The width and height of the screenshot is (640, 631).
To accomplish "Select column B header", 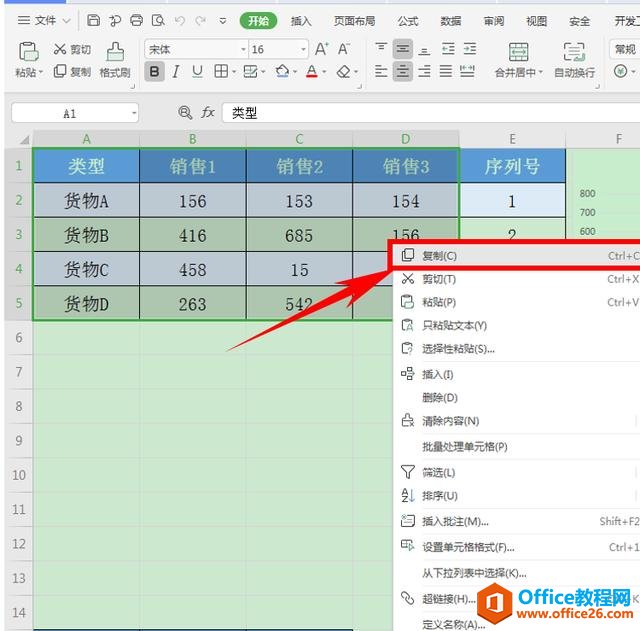I will (193, 139).
